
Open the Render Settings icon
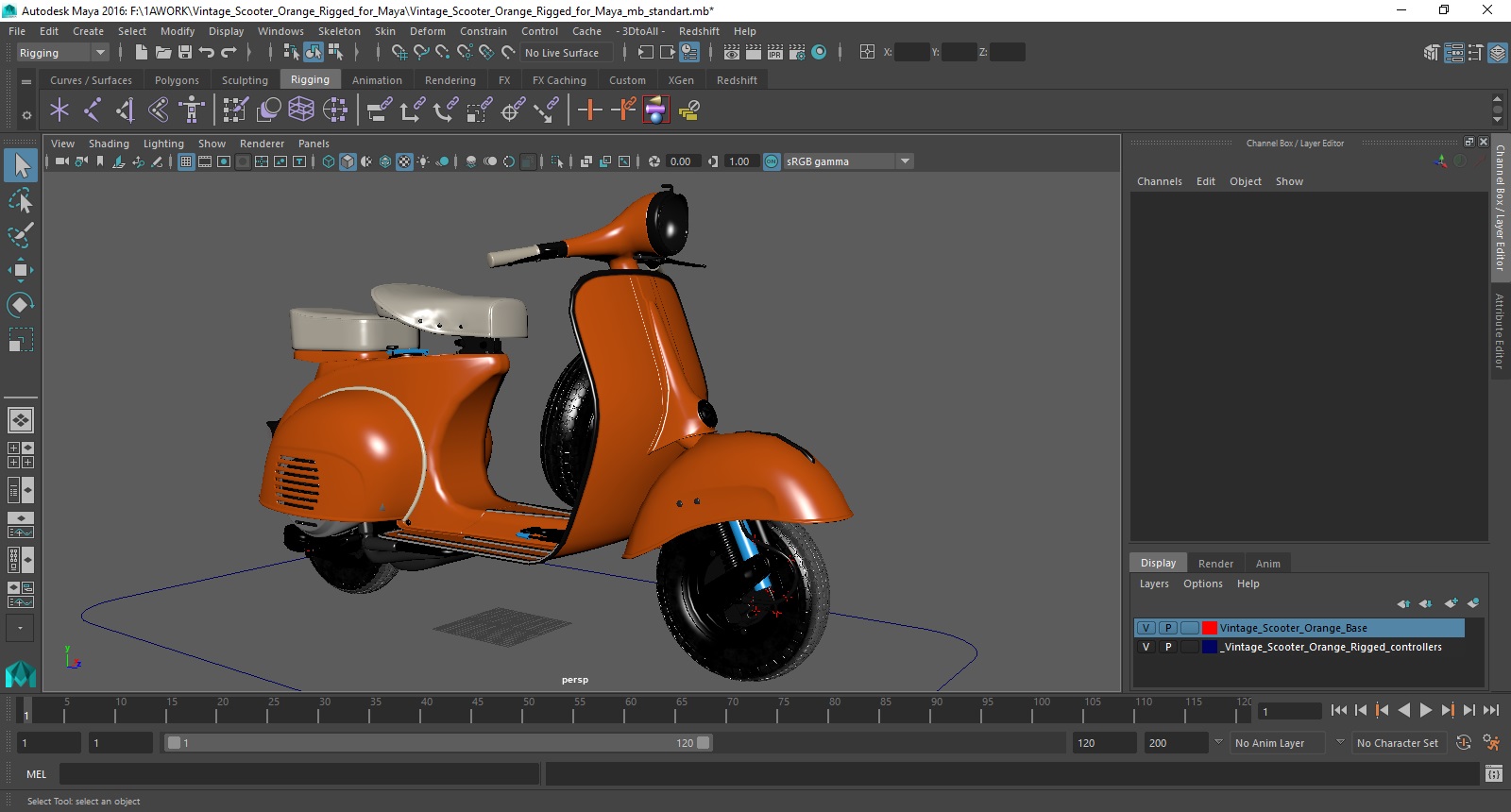point(797,53)
